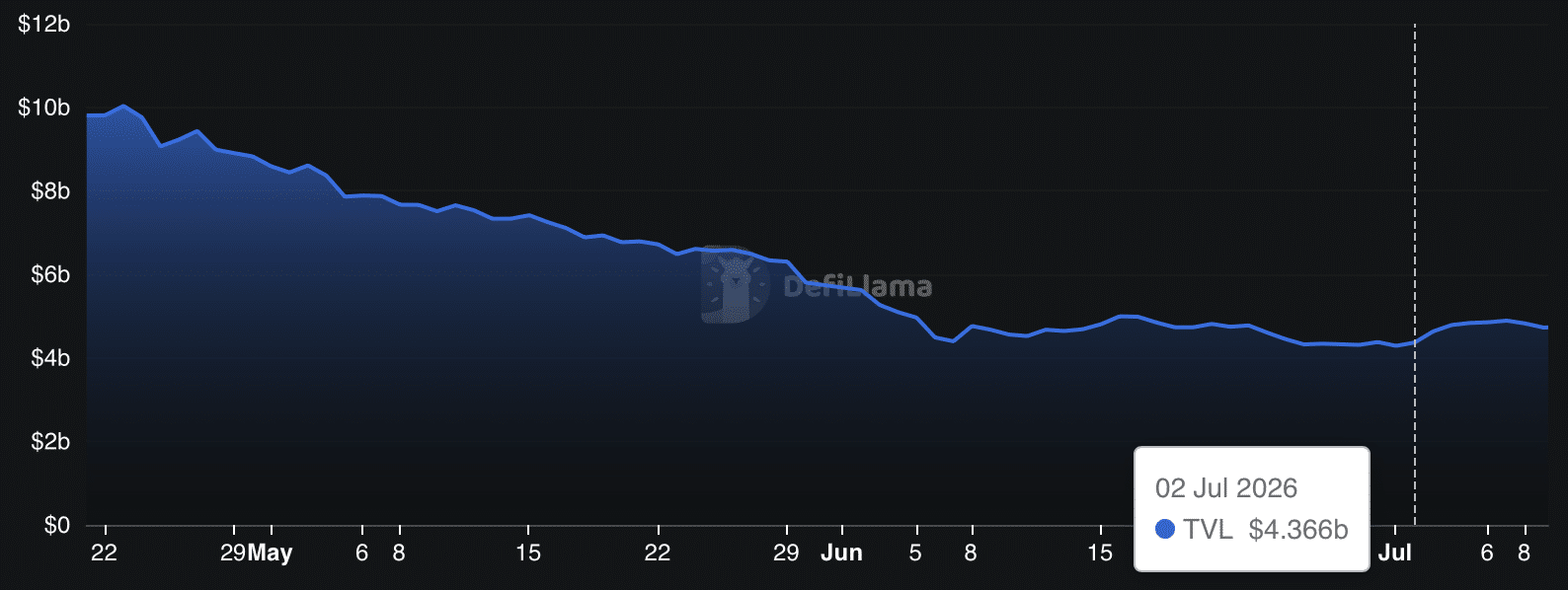Click the $2b y-axis label
Screen dimensions: 1568x590
(x=50, y=441)
